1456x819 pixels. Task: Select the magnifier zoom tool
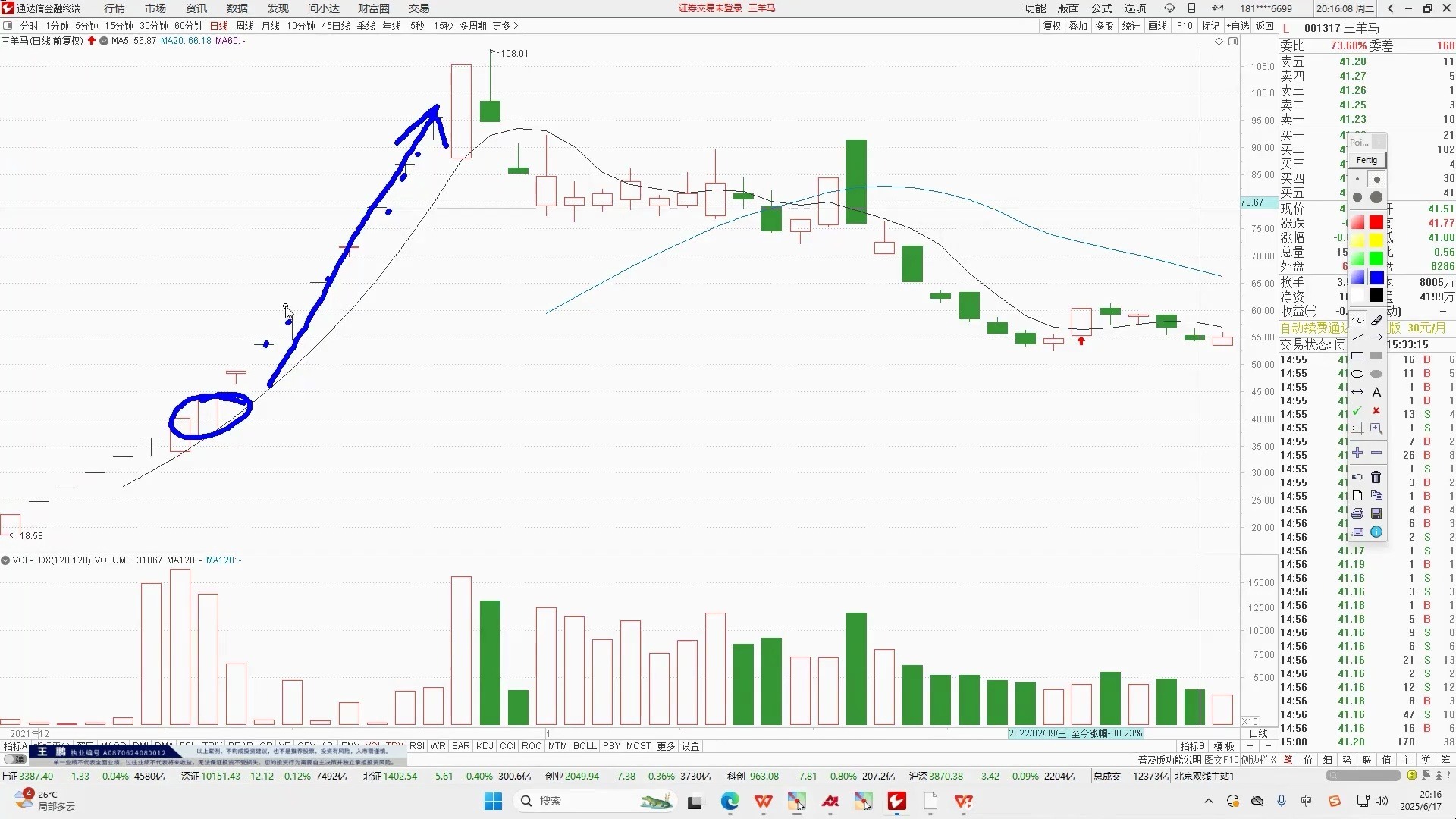(1376, 428)
